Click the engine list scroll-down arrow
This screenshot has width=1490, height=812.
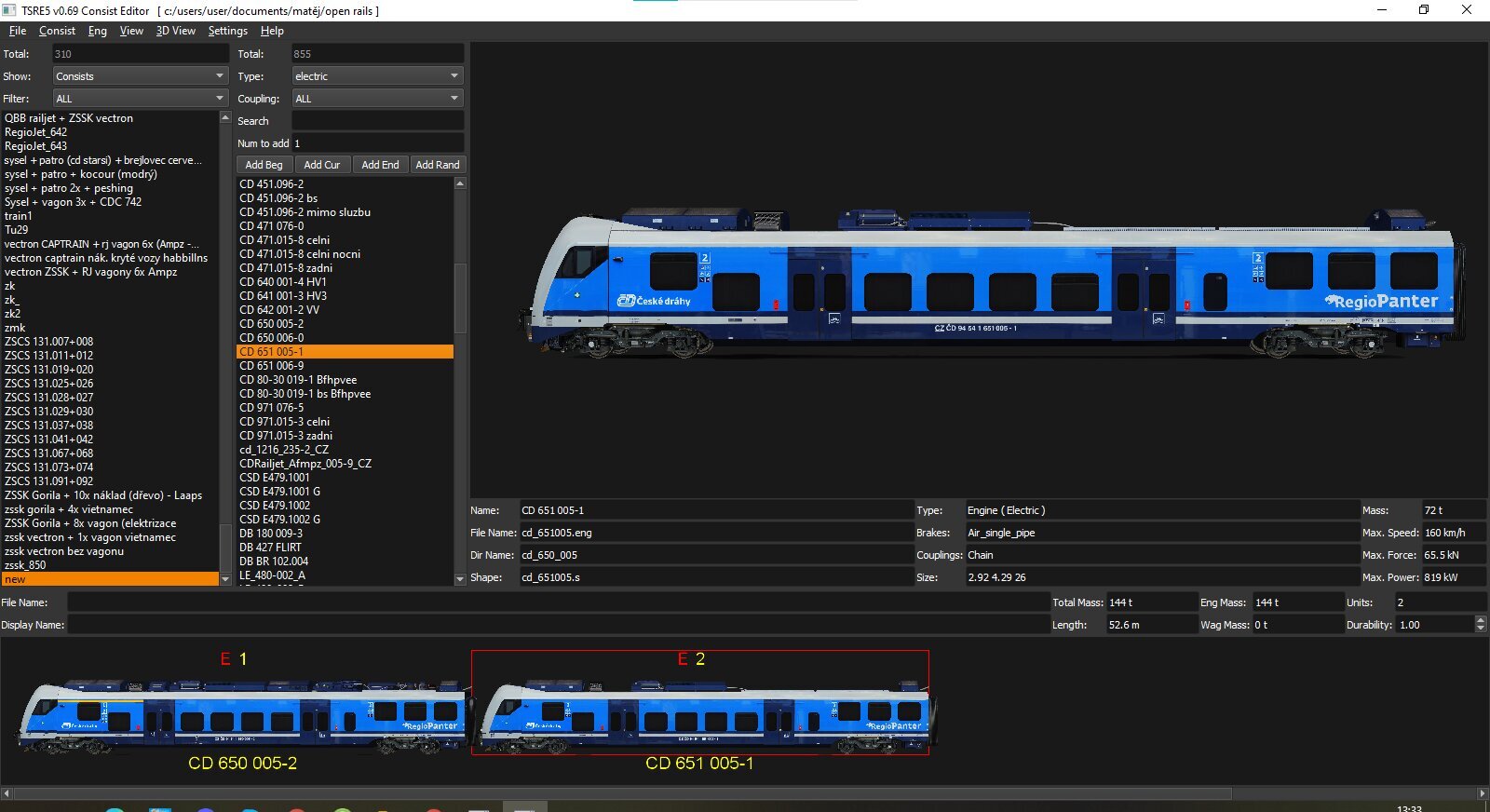click(459, 579)
